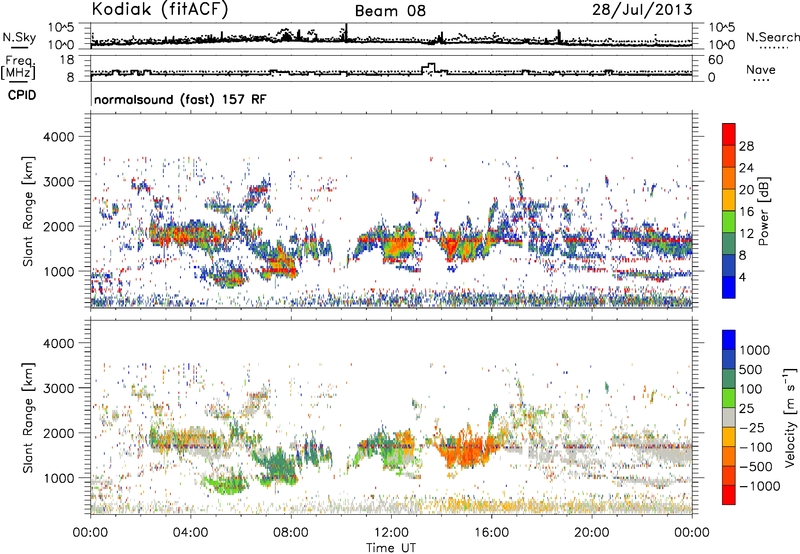Click "Slant Range [km]" label of velocity panel

pos(28,418)
